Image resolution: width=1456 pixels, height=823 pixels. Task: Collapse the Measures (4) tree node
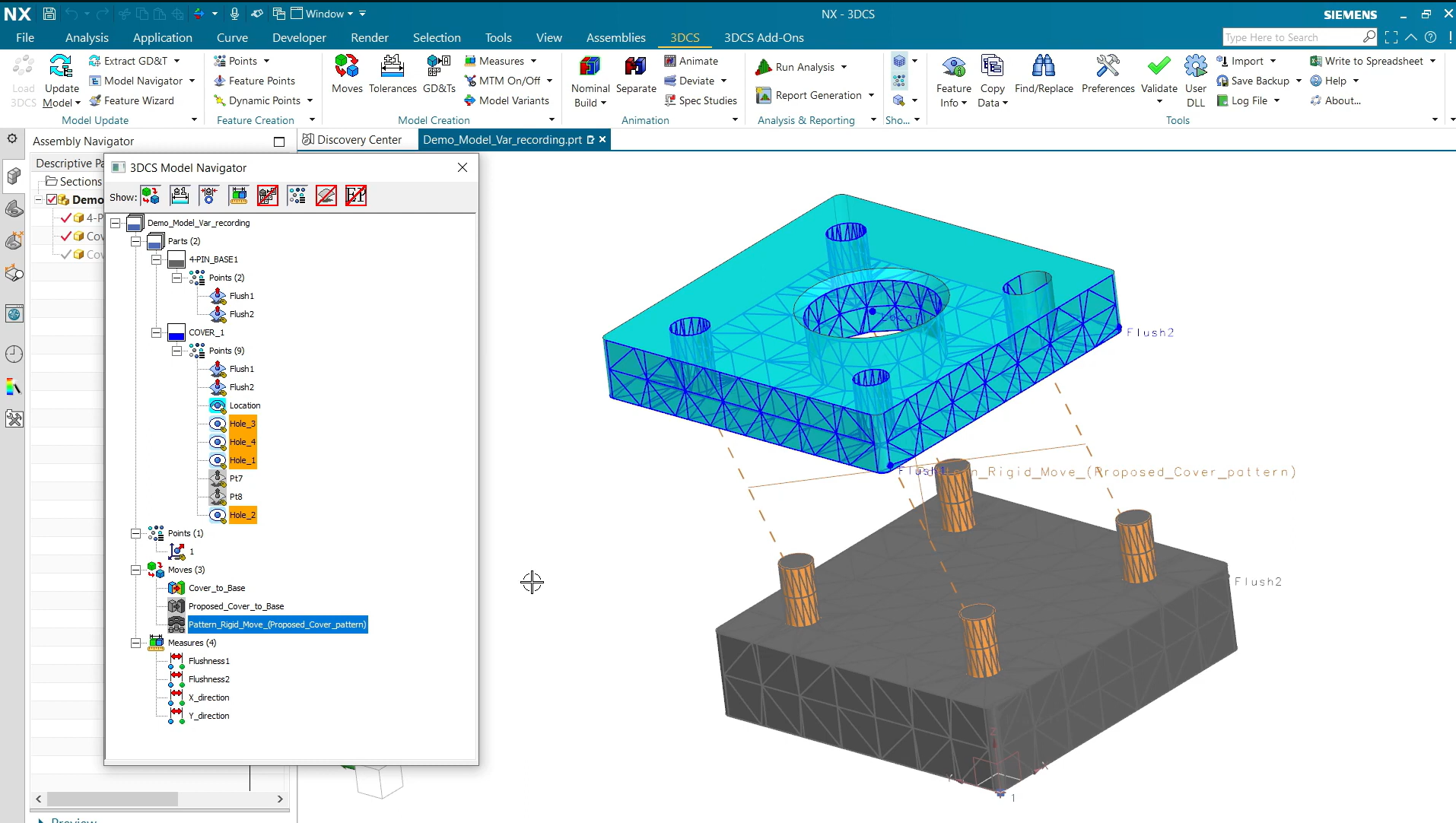point(136,643)
